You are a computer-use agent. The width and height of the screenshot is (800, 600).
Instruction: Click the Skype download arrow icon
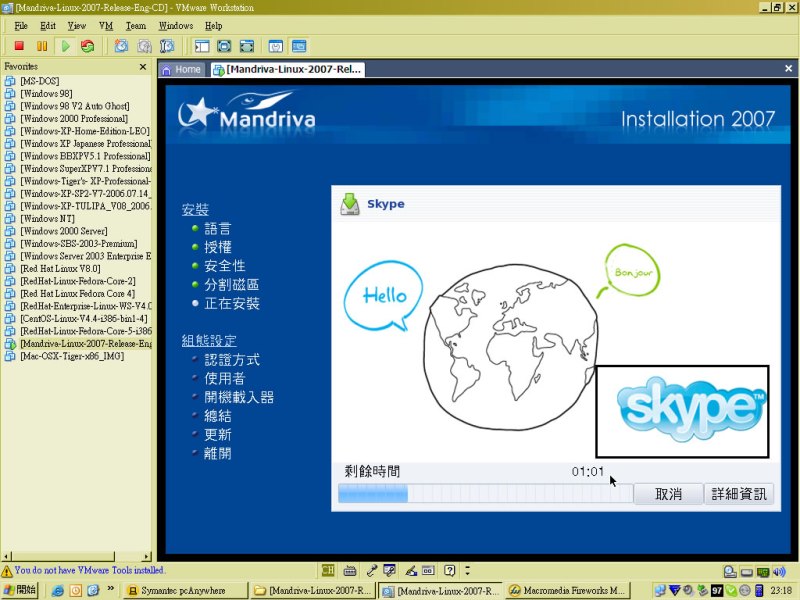(350, 204)
